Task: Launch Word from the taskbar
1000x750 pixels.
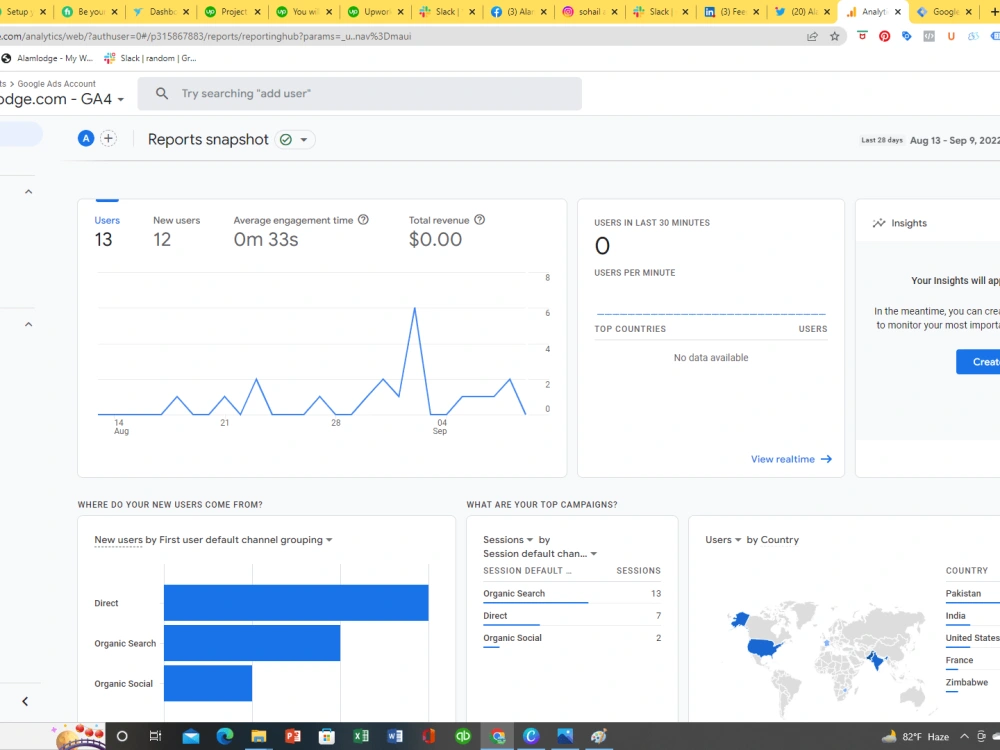Action: click(x=395, y=737)
